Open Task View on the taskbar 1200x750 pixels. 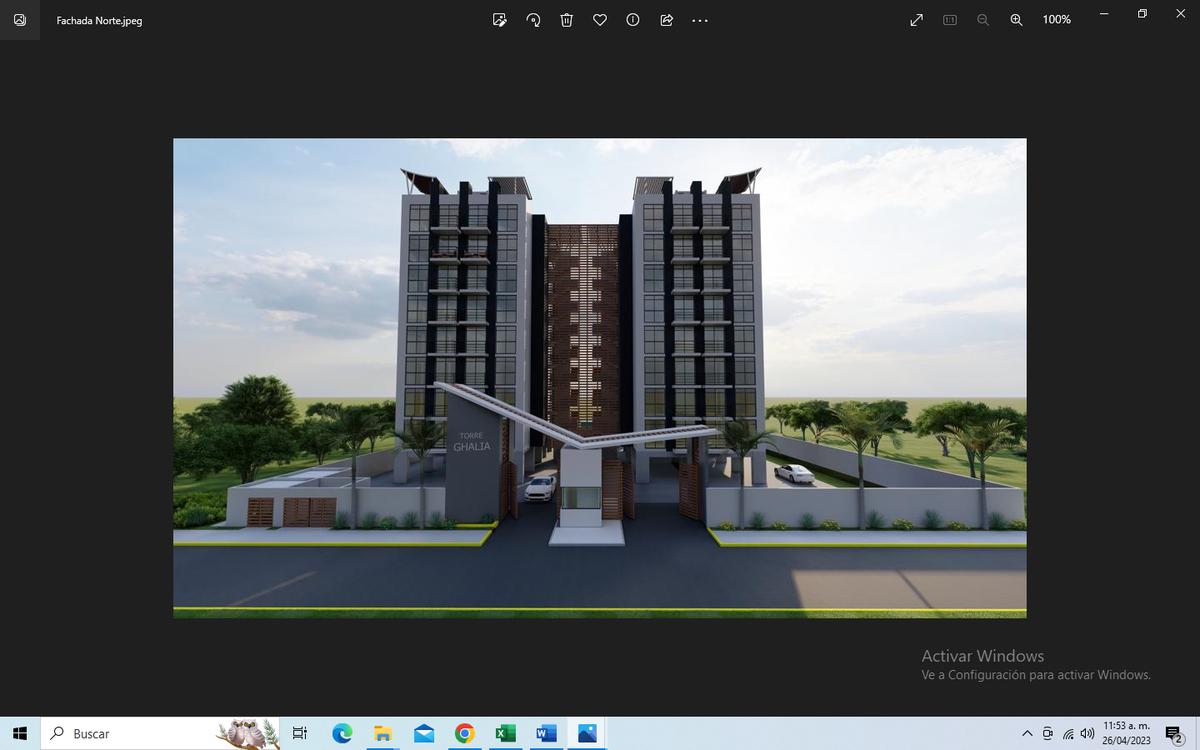pos(299,733)
